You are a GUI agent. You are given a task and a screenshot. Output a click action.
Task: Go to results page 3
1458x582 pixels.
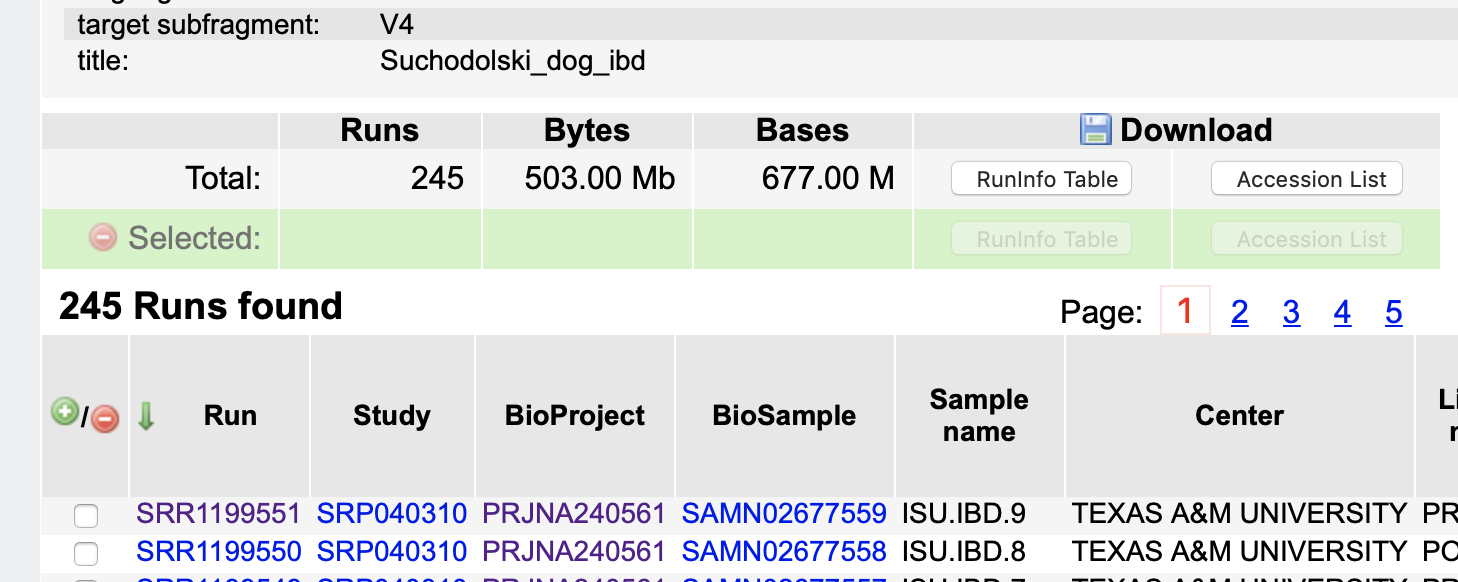pyautogui.click(x=1292, y=313)
